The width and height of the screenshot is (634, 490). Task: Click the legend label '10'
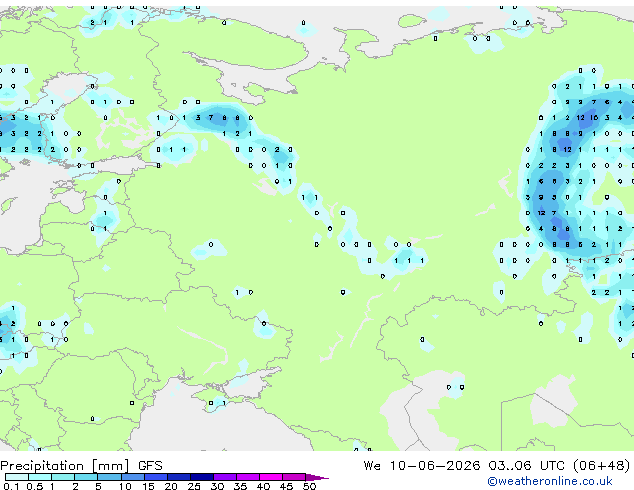click(x=125, y=486)
